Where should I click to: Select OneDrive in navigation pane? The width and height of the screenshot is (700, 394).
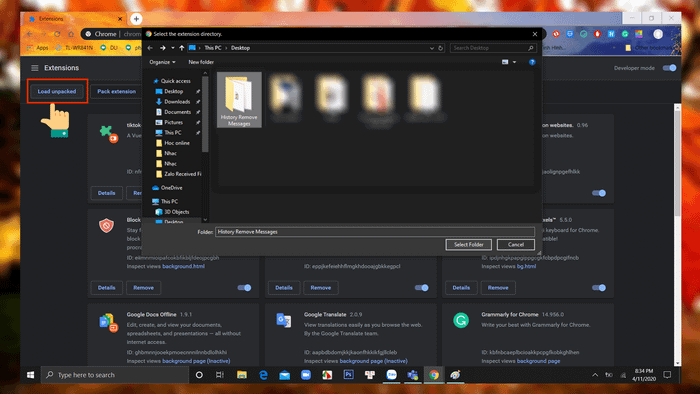[171, 188]
